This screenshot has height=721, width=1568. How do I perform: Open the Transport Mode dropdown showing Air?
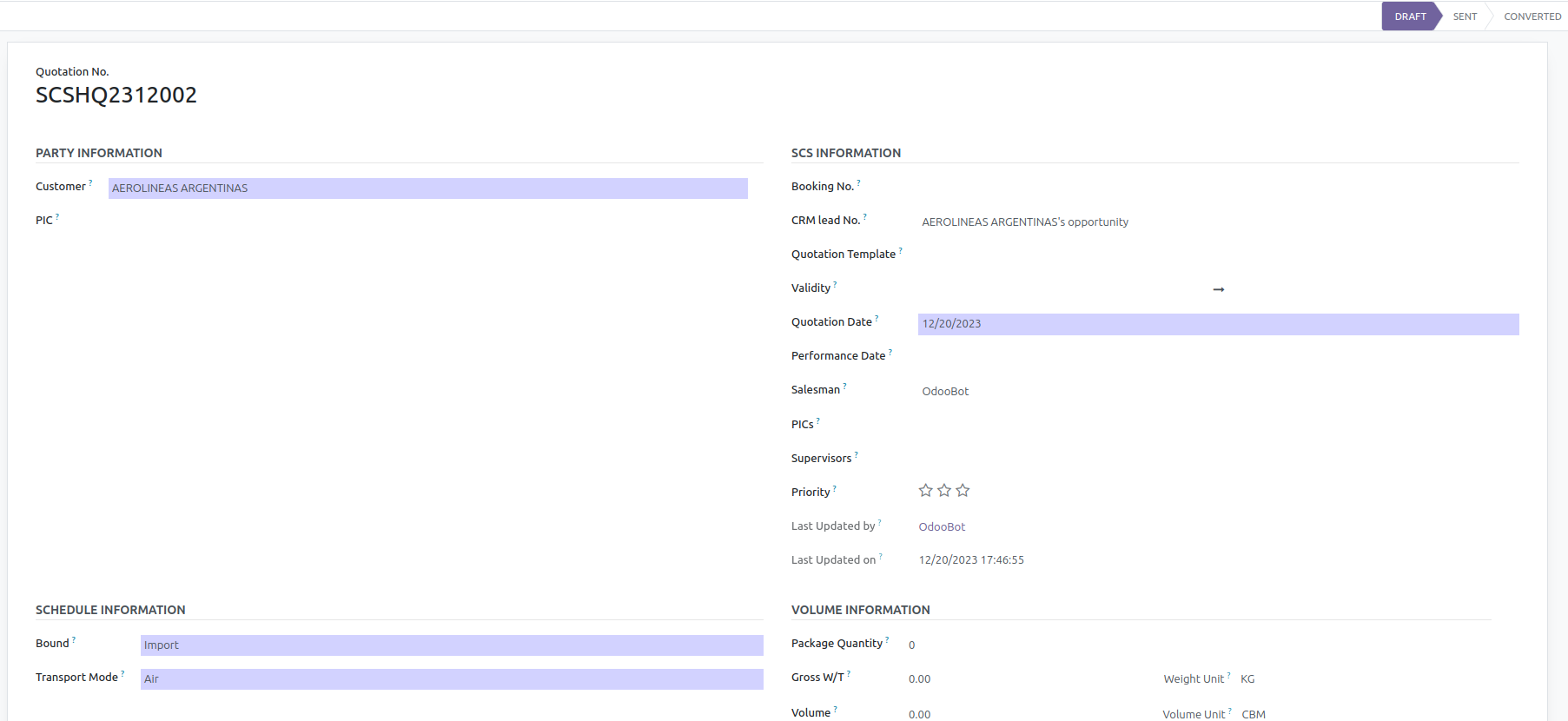451,679
